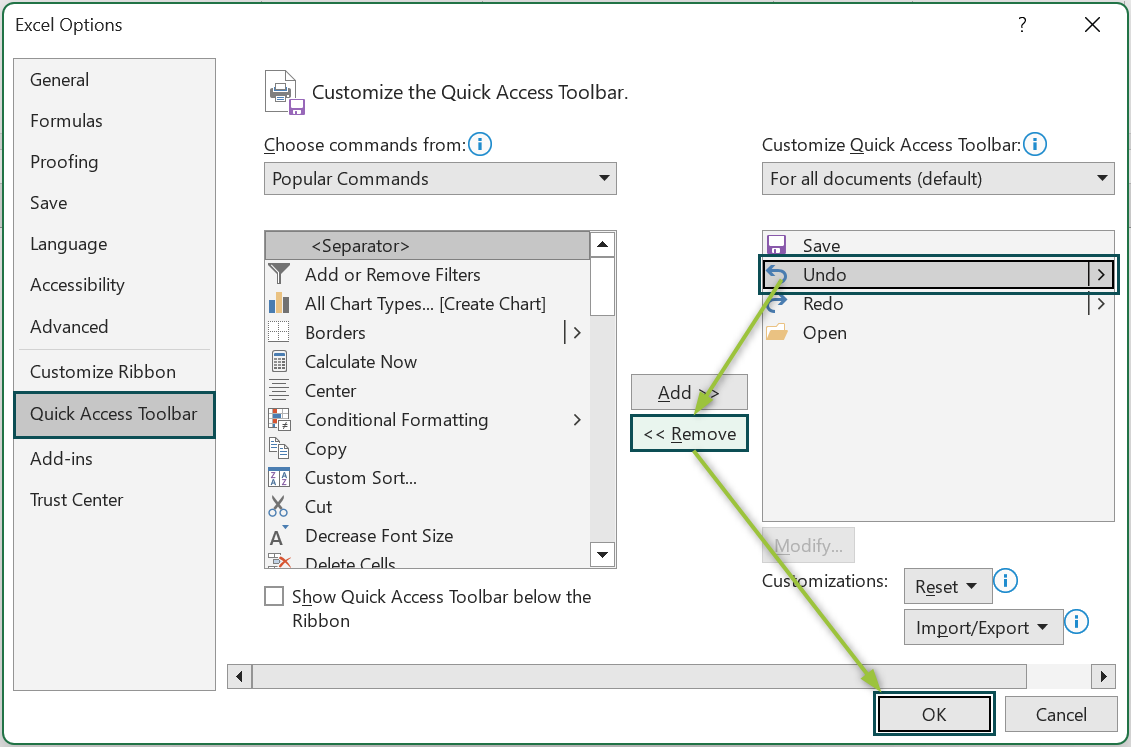Click the All Chart Types bar chart icon
The height and width of the screenshot is (747, 1131).
278,303
